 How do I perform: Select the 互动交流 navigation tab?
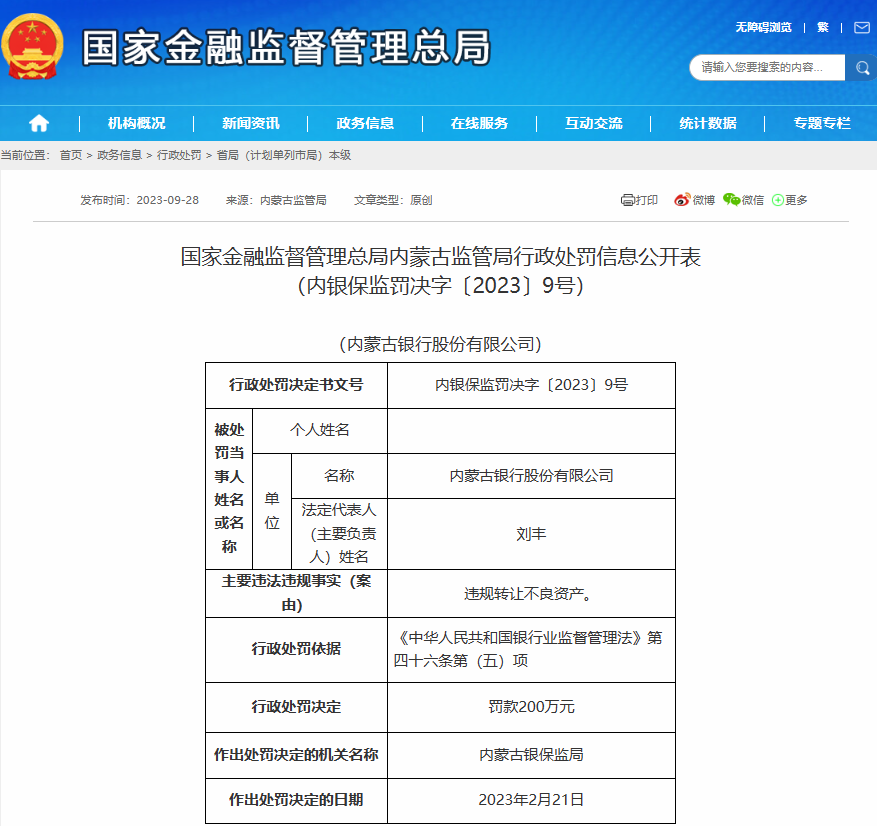[x=593, y=123]
